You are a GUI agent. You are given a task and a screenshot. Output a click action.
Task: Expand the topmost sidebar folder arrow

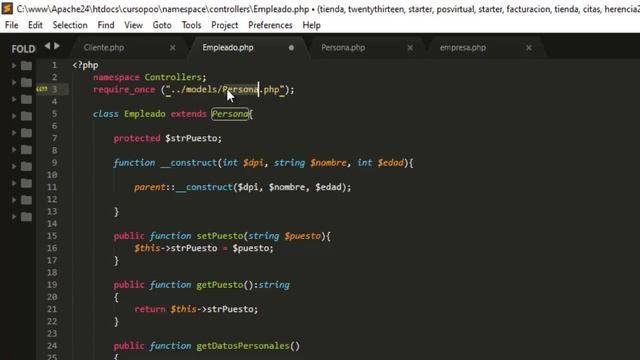click(14, 65)
